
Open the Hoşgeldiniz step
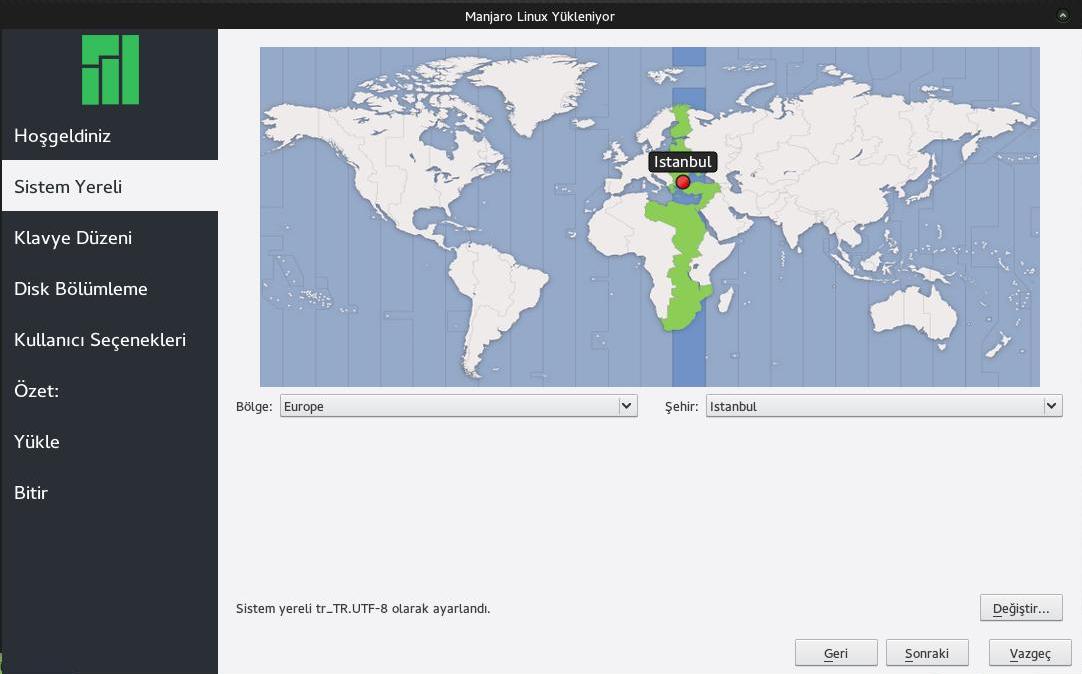pos(110,135)
